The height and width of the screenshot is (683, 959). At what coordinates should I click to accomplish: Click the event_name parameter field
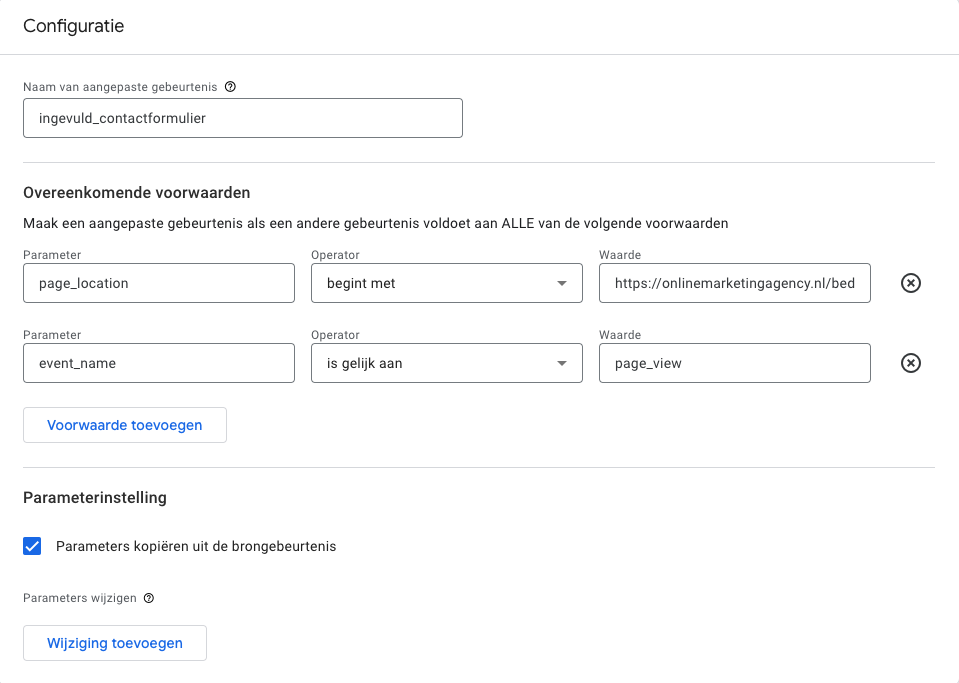click(x=158, y=363)
